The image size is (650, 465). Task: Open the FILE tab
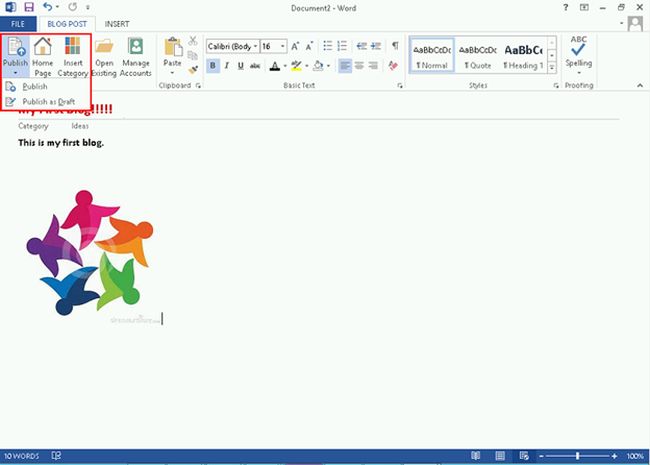point(18,24)
